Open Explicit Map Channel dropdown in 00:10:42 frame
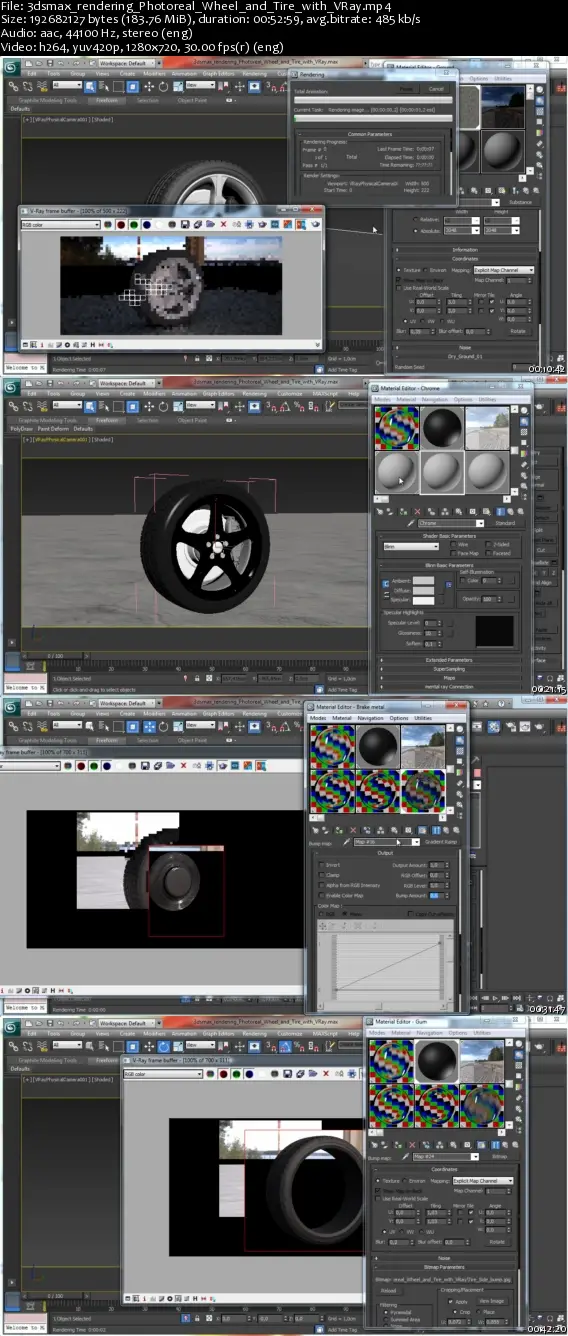 [x=503, y=271]
